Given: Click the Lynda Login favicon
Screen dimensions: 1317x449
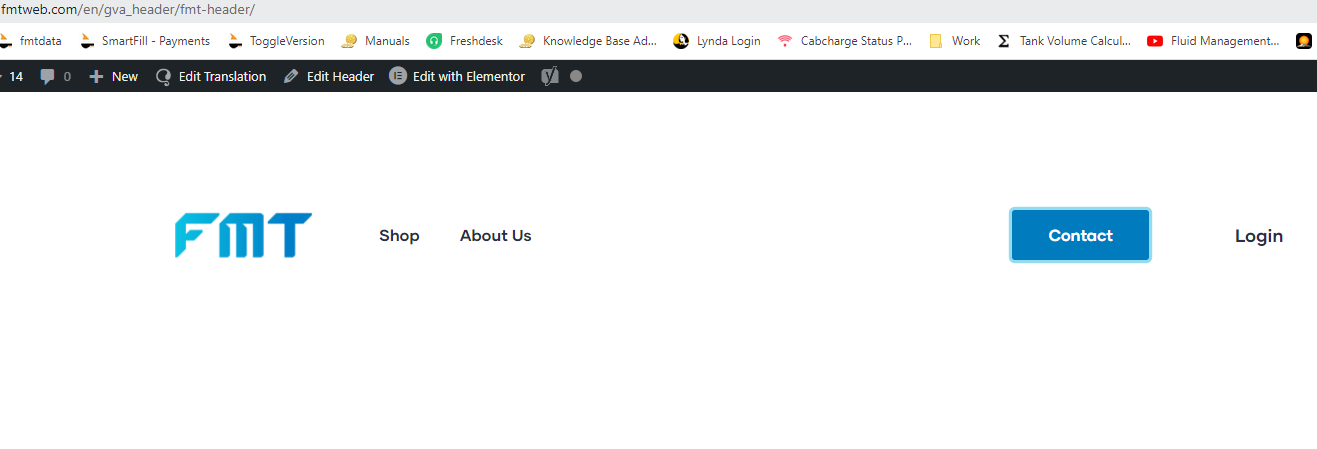Looking at the screenshot, I should [681, 41].
